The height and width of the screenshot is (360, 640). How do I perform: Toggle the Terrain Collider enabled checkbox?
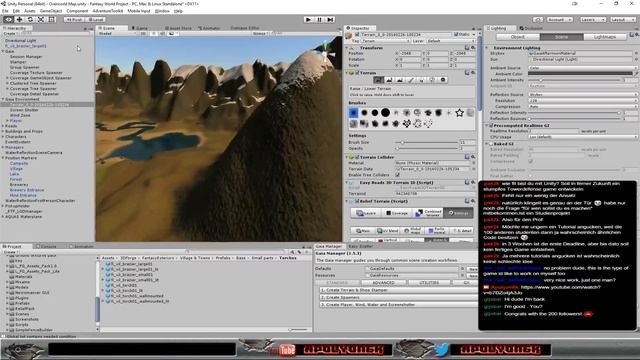click(357, 157)
